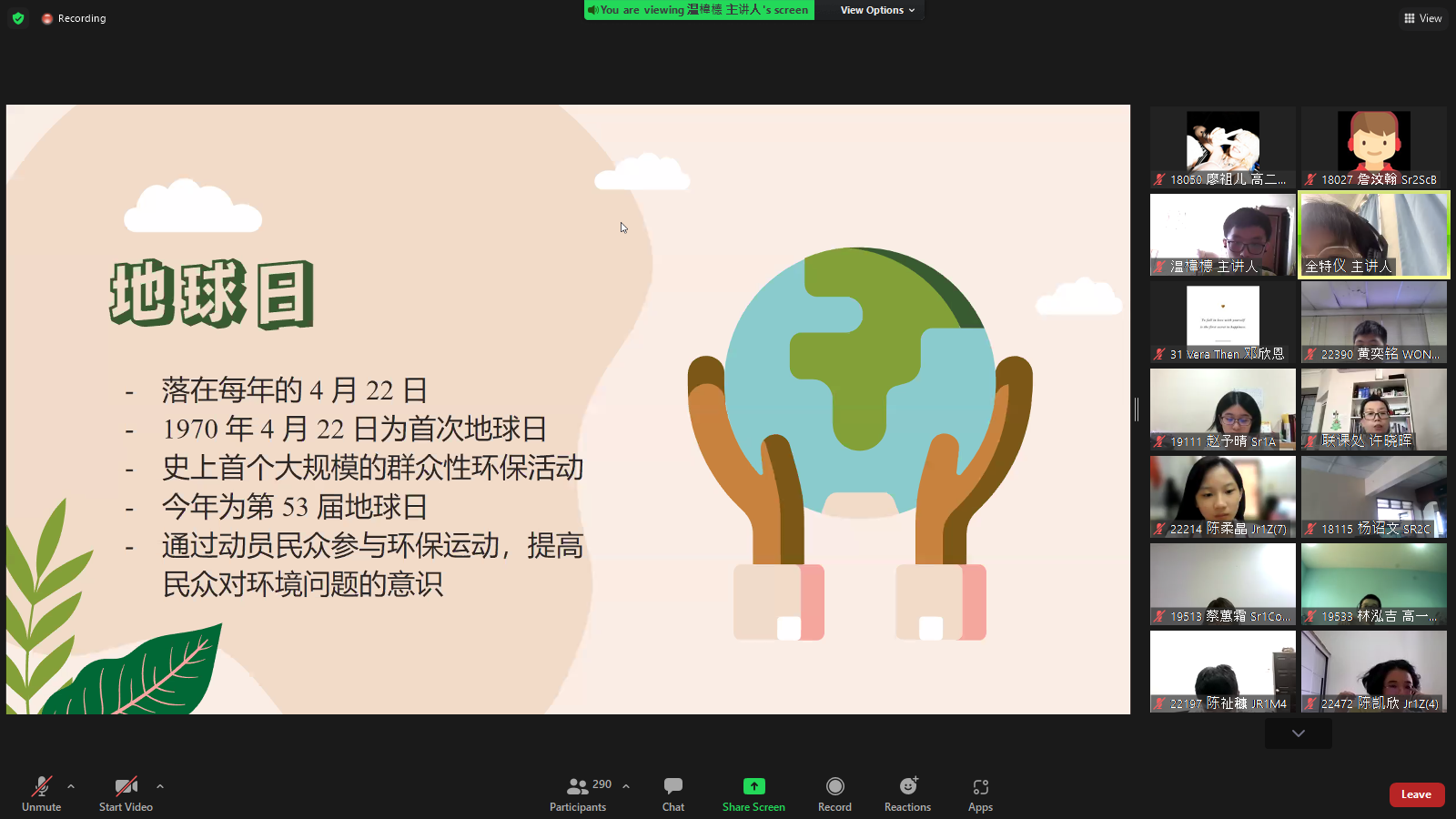Select video tile of 温暐德 主讲人
Viewport: 1456px width, 819px height.
pyautogui.click(x=1223, y=235)
